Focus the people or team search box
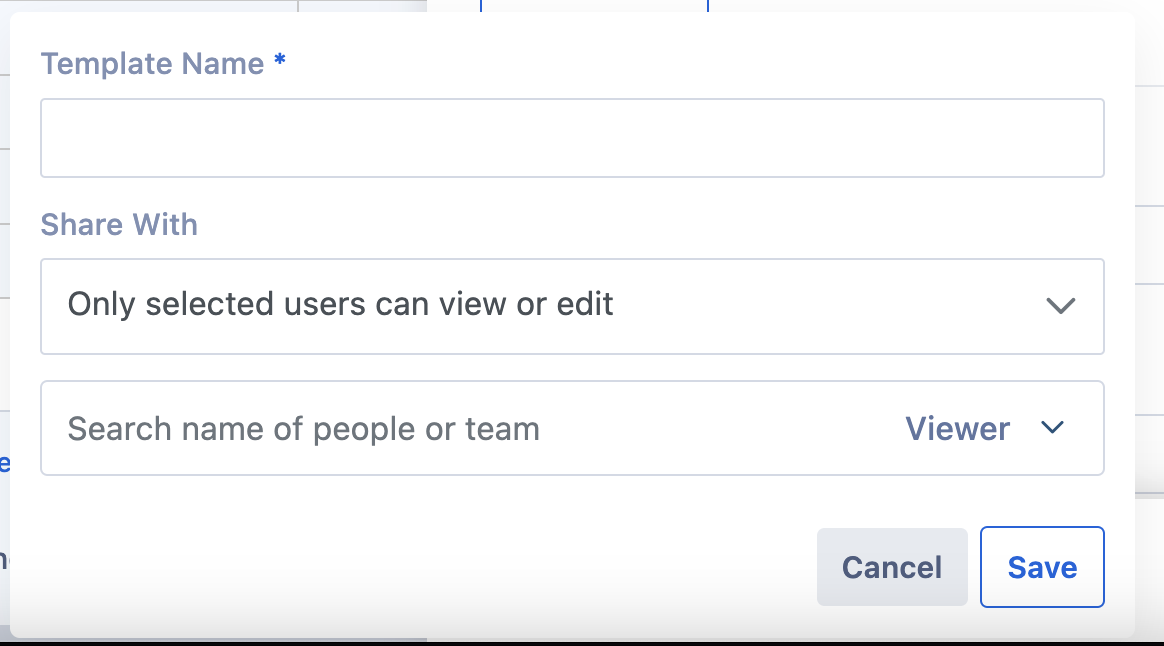The width and height of the screenshot is (1164, 646). point(470,428)
